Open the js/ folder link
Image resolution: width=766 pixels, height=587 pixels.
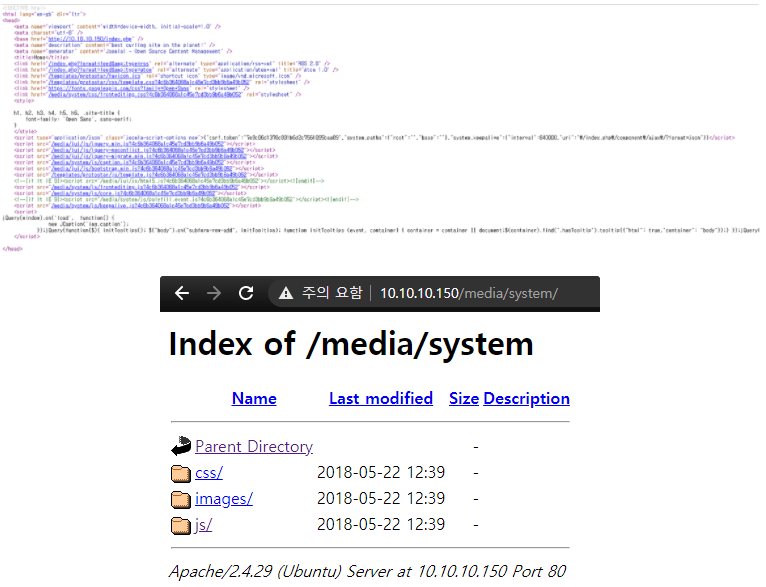(203, 525)
